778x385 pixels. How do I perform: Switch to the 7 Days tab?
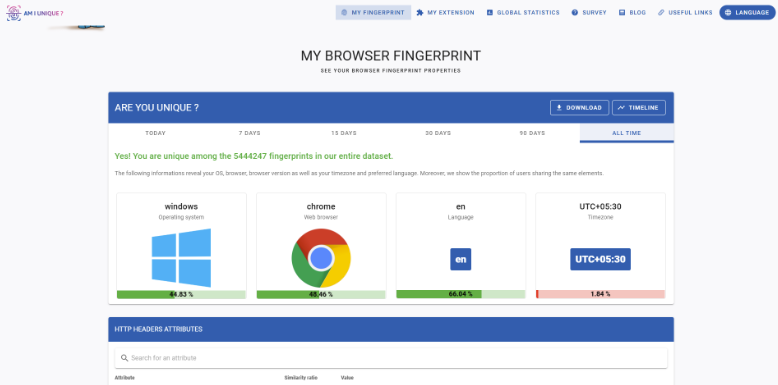(250, 133)
